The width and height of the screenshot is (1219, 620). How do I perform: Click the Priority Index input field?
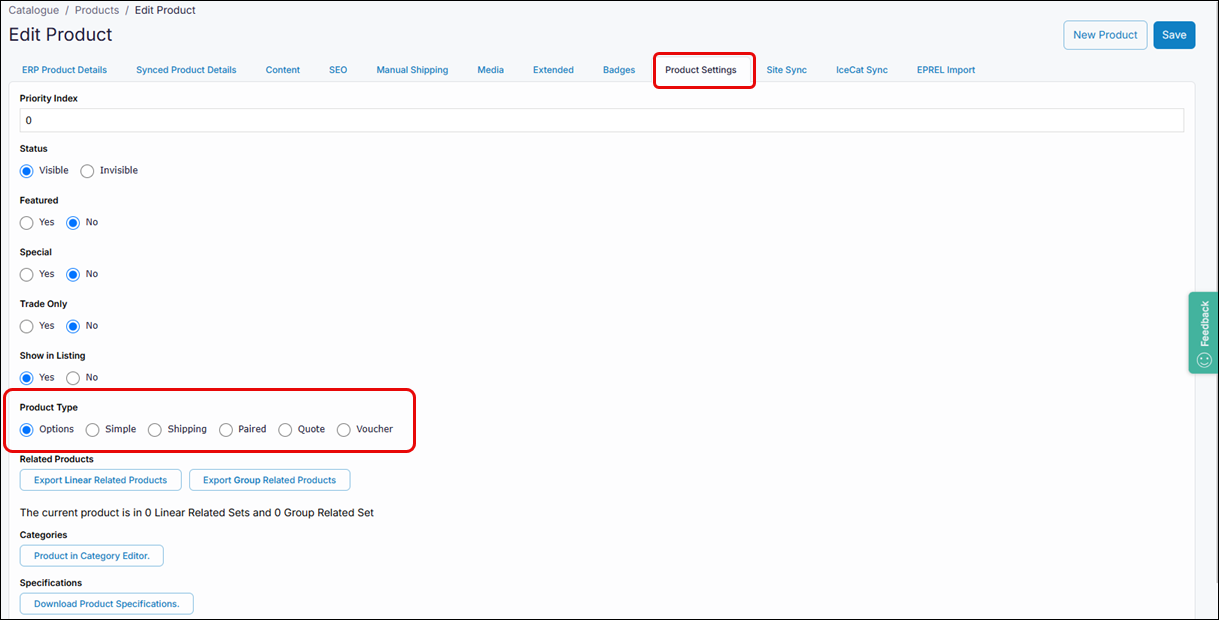[601, 120]
